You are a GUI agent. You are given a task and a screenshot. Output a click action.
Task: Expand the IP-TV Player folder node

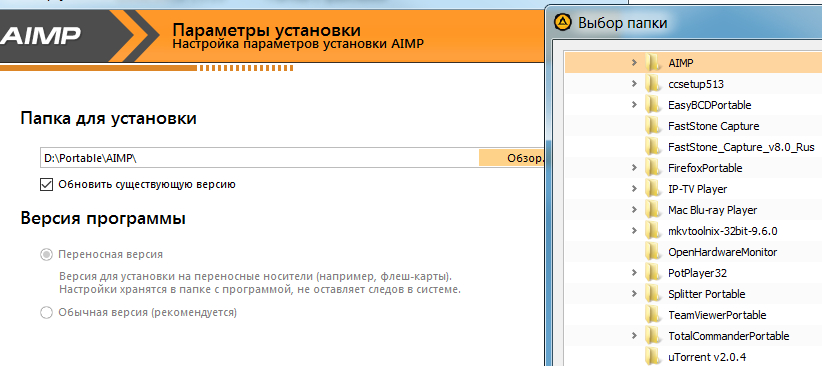tap(634, 188)
